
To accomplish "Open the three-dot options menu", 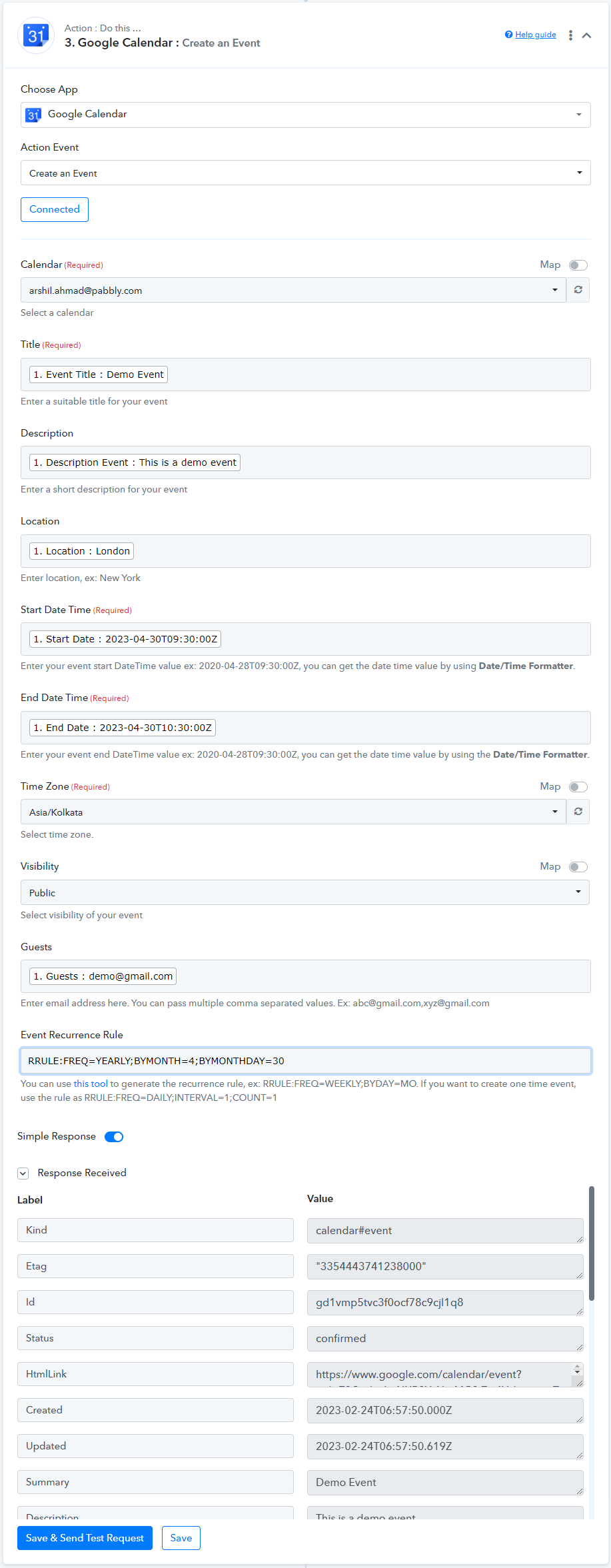I will pyautogui.click(x=570, y=35).
